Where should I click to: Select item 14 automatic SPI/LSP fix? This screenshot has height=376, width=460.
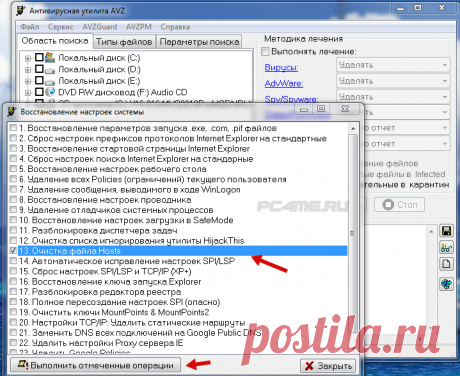pyautogui.click(x=127, y=261)
